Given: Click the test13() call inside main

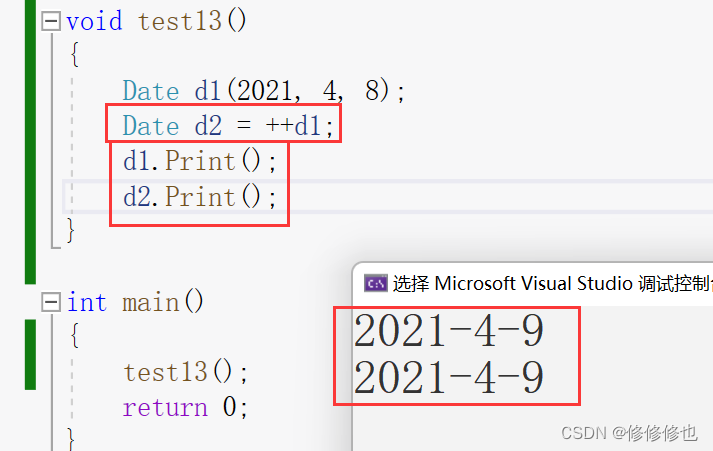Looking at the screenshot, I should coord(185,372).
